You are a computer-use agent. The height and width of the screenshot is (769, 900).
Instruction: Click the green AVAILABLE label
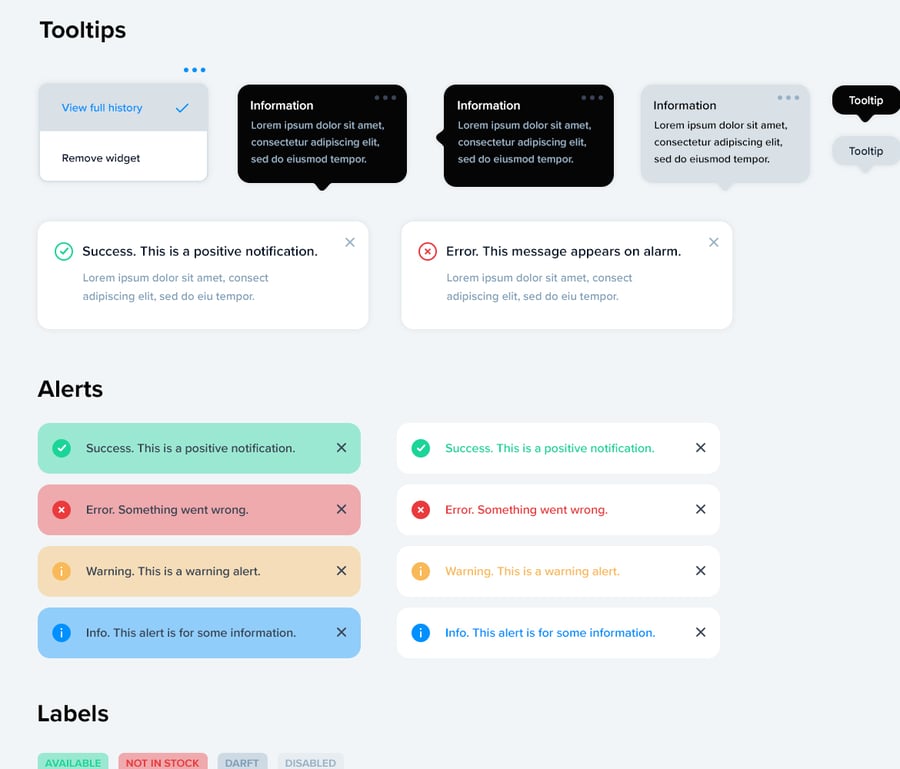(x=73, y=762)
